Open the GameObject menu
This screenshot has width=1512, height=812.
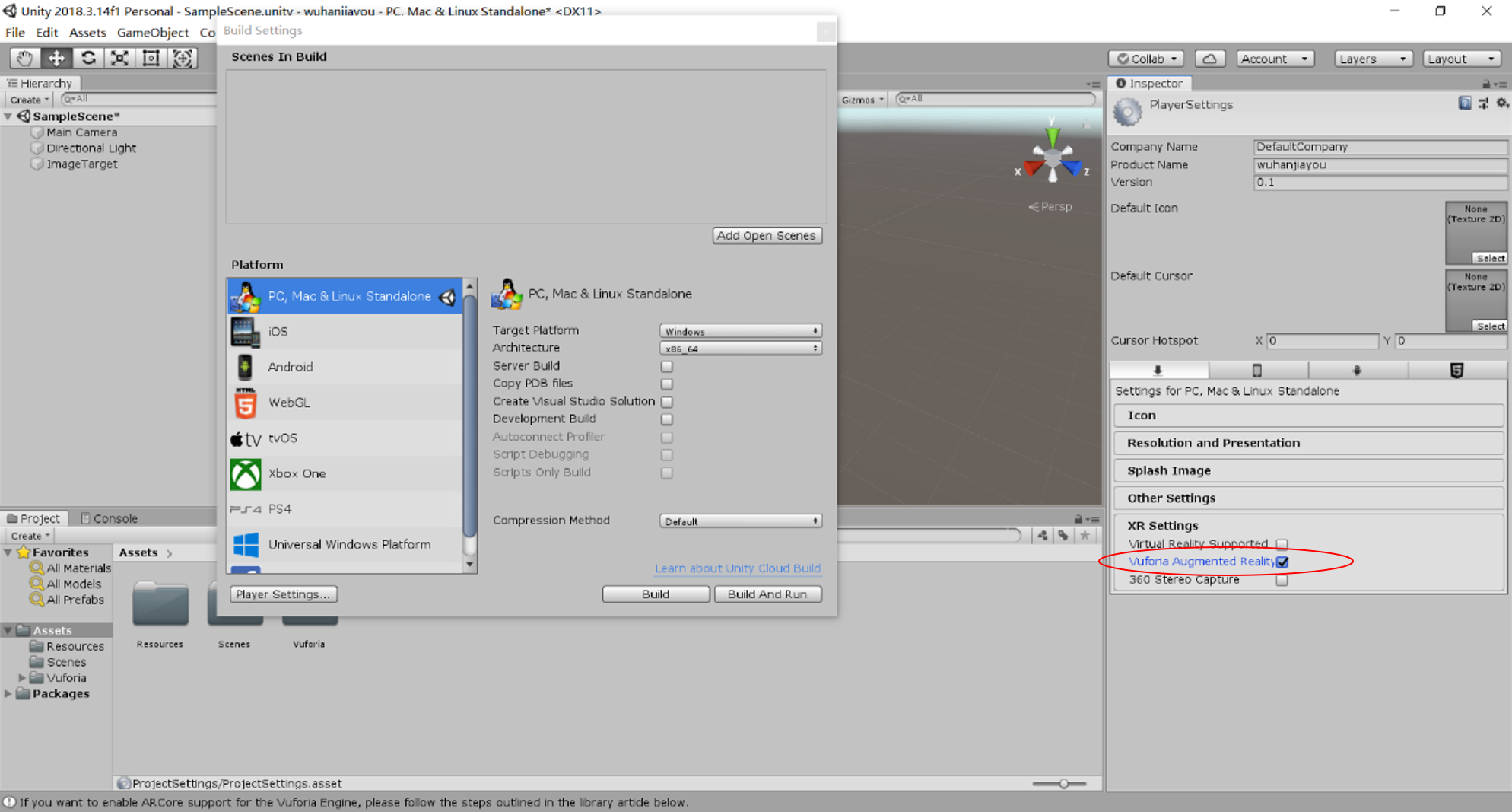click(x=152, y=33)
